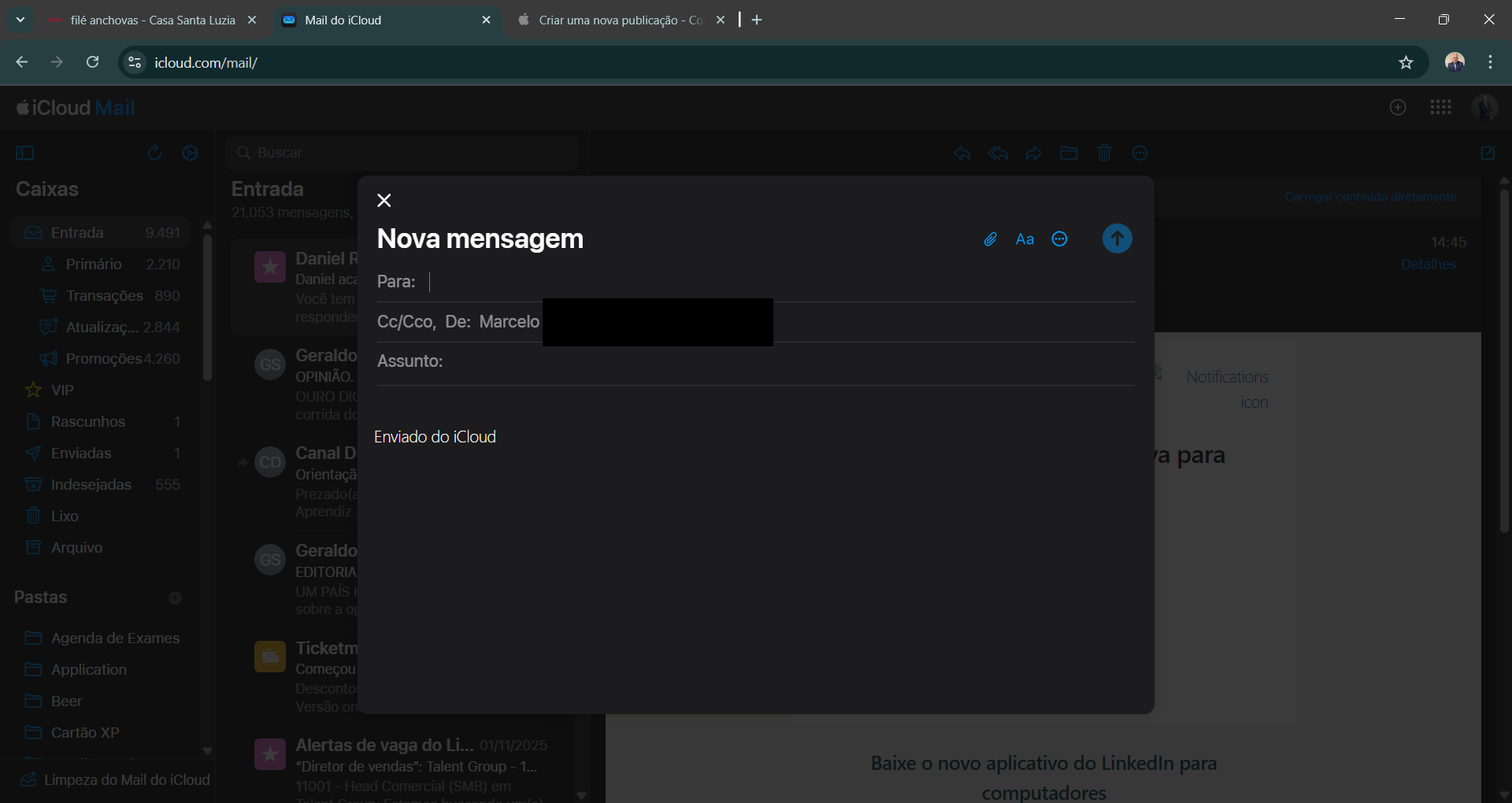
Task: Open the Chrome profile avatar
Action: (1455, 62)
